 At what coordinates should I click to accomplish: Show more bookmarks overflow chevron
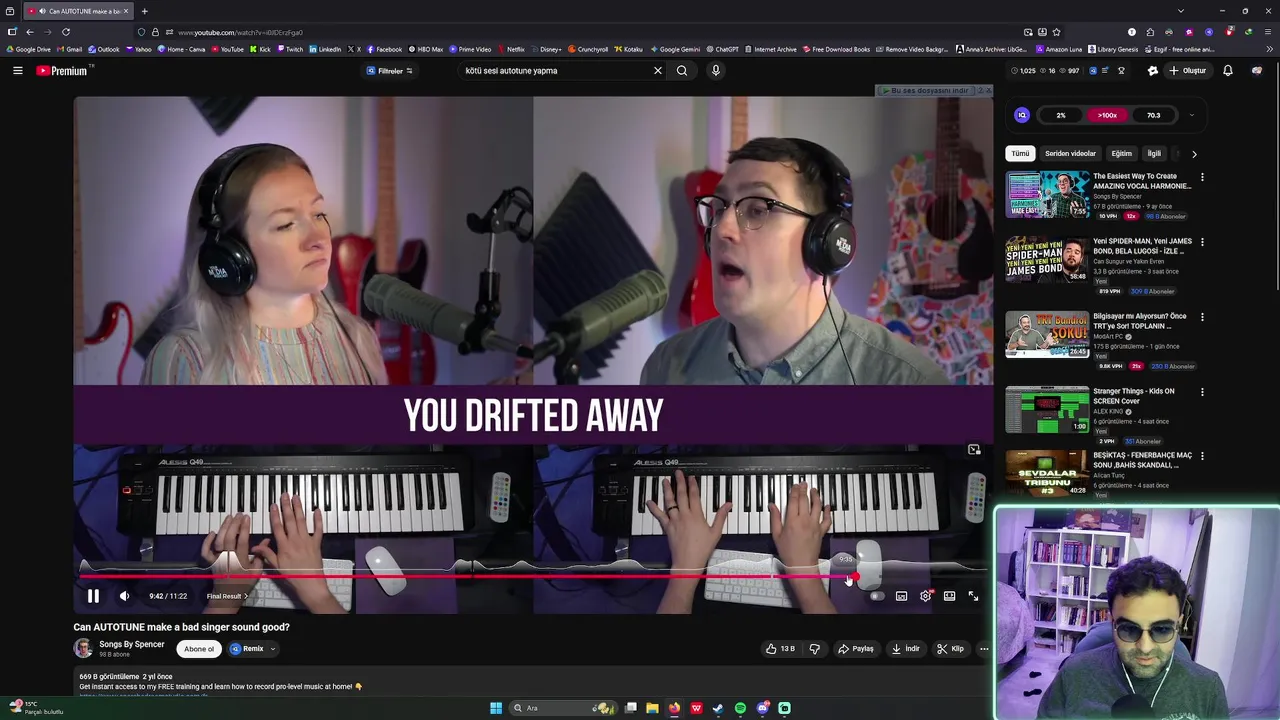(1268, 49)
